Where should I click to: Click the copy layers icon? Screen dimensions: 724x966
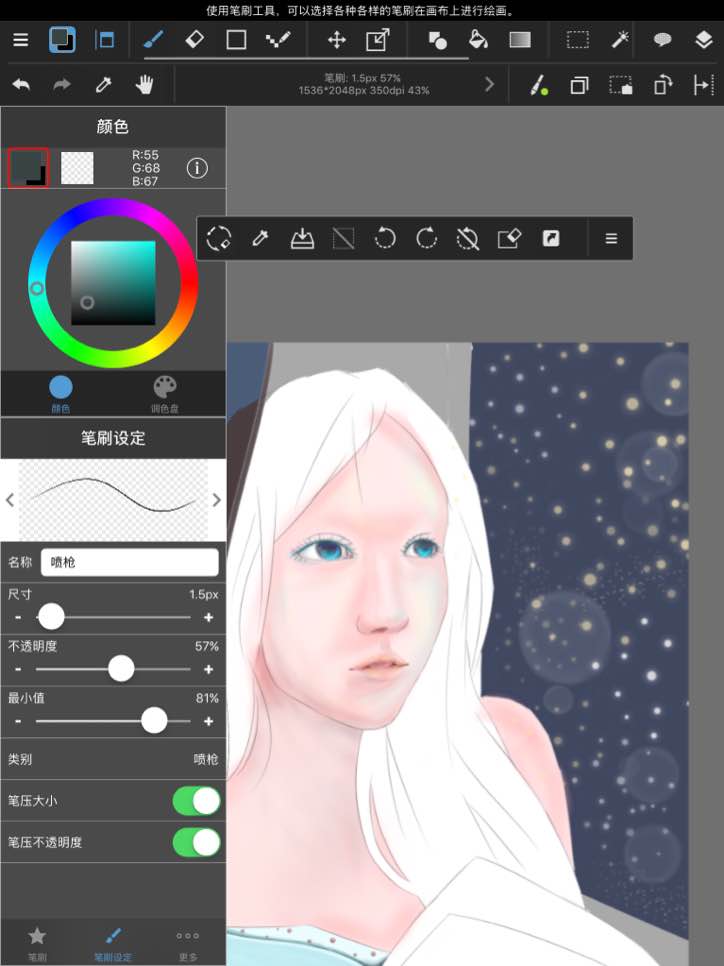[579, 85]
